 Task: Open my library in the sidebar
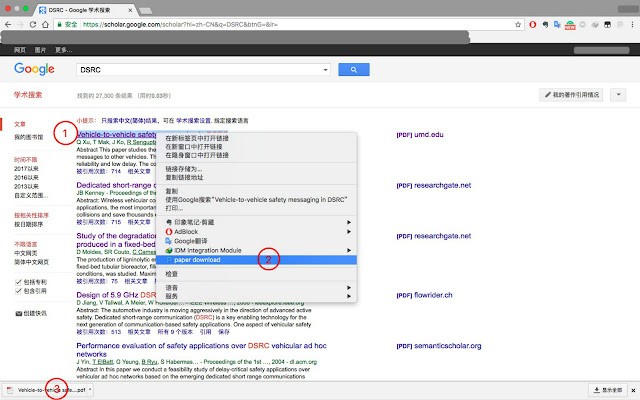(29, 137)
